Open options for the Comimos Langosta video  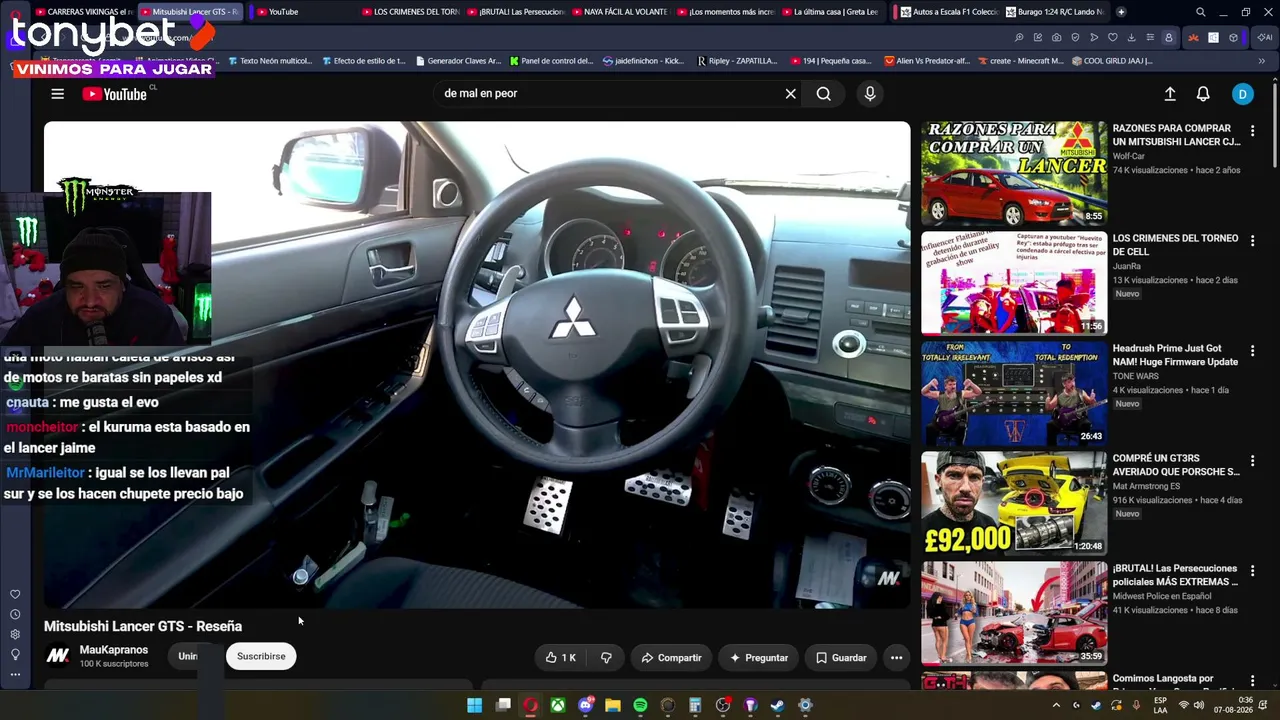tap(1252, 681)
